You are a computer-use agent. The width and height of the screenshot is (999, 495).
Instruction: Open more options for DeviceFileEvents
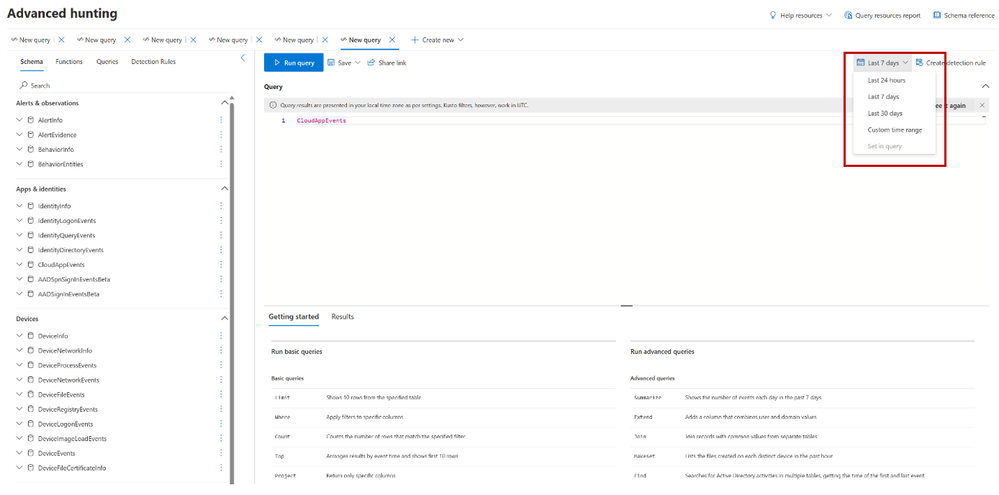(x=221, y=394)
